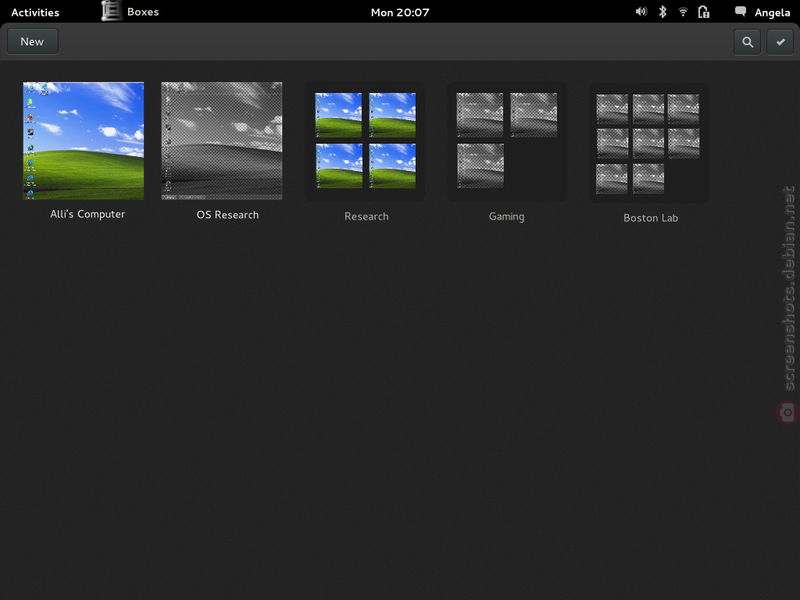The width and height of the screenshot is (800, 600).
Task: Open the battery status icon
Action: (704, 12)
